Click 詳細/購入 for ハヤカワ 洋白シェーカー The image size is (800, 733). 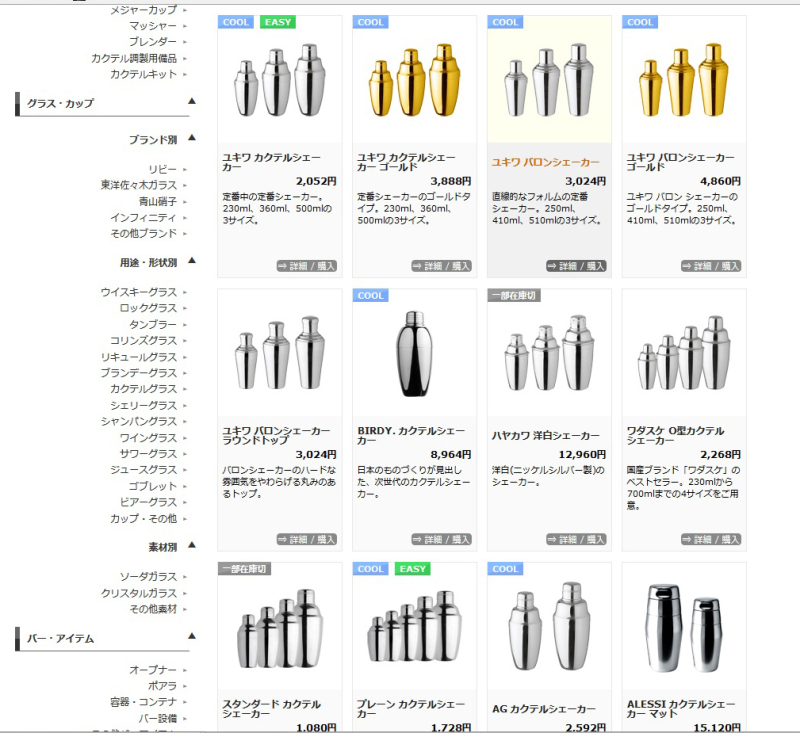pos(576,539)
